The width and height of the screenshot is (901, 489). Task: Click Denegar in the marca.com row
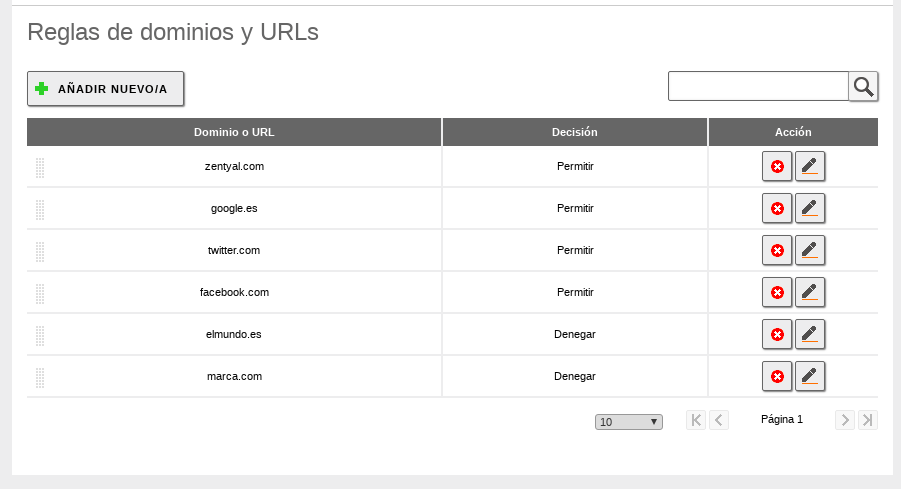575,376
